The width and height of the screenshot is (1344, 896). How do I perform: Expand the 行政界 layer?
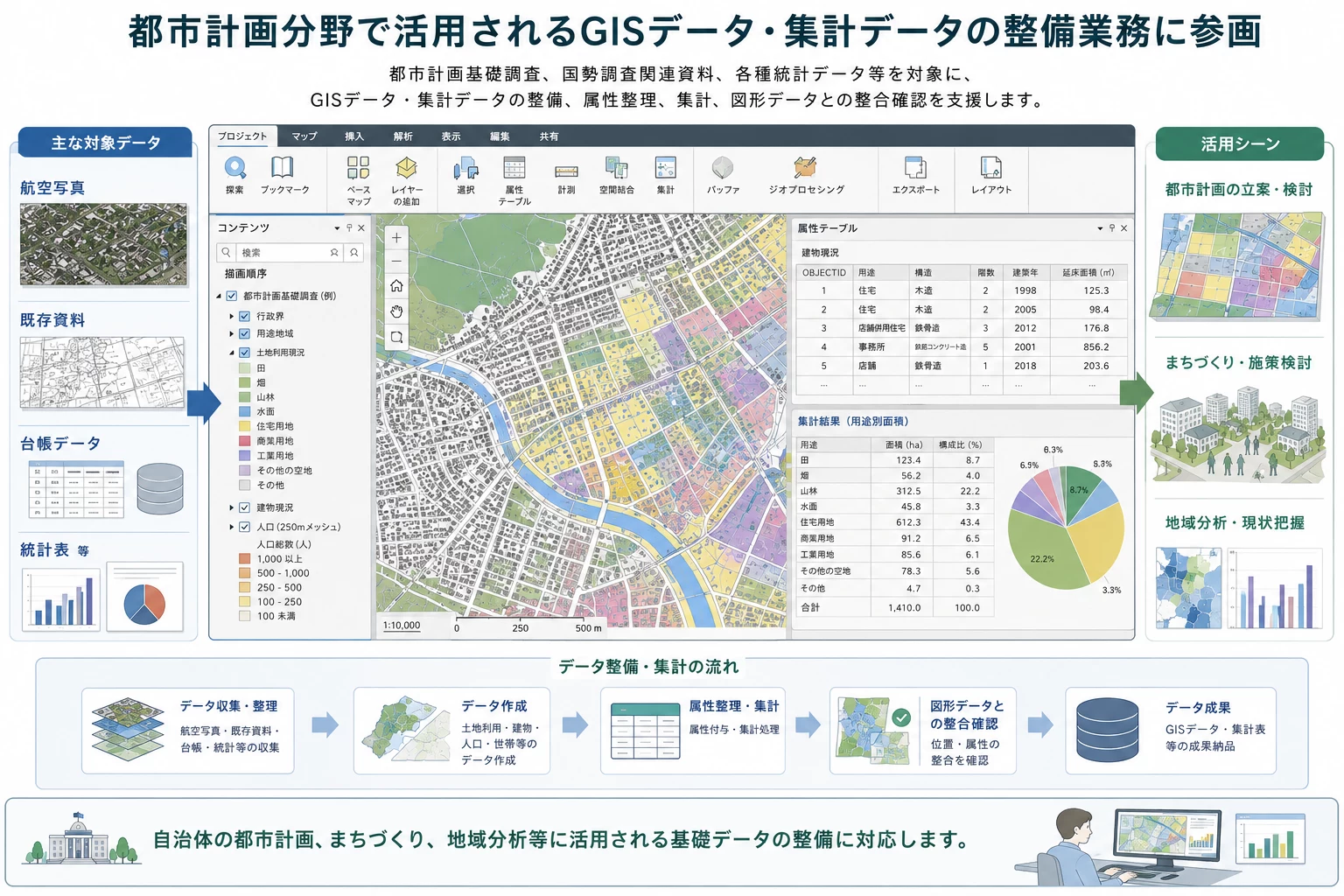(x=232, y=316)
